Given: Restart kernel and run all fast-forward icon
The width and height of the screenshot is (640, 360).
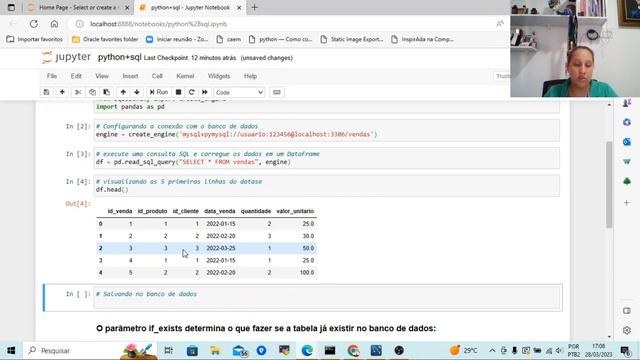Looking at the screenshot, I should 205,92.
